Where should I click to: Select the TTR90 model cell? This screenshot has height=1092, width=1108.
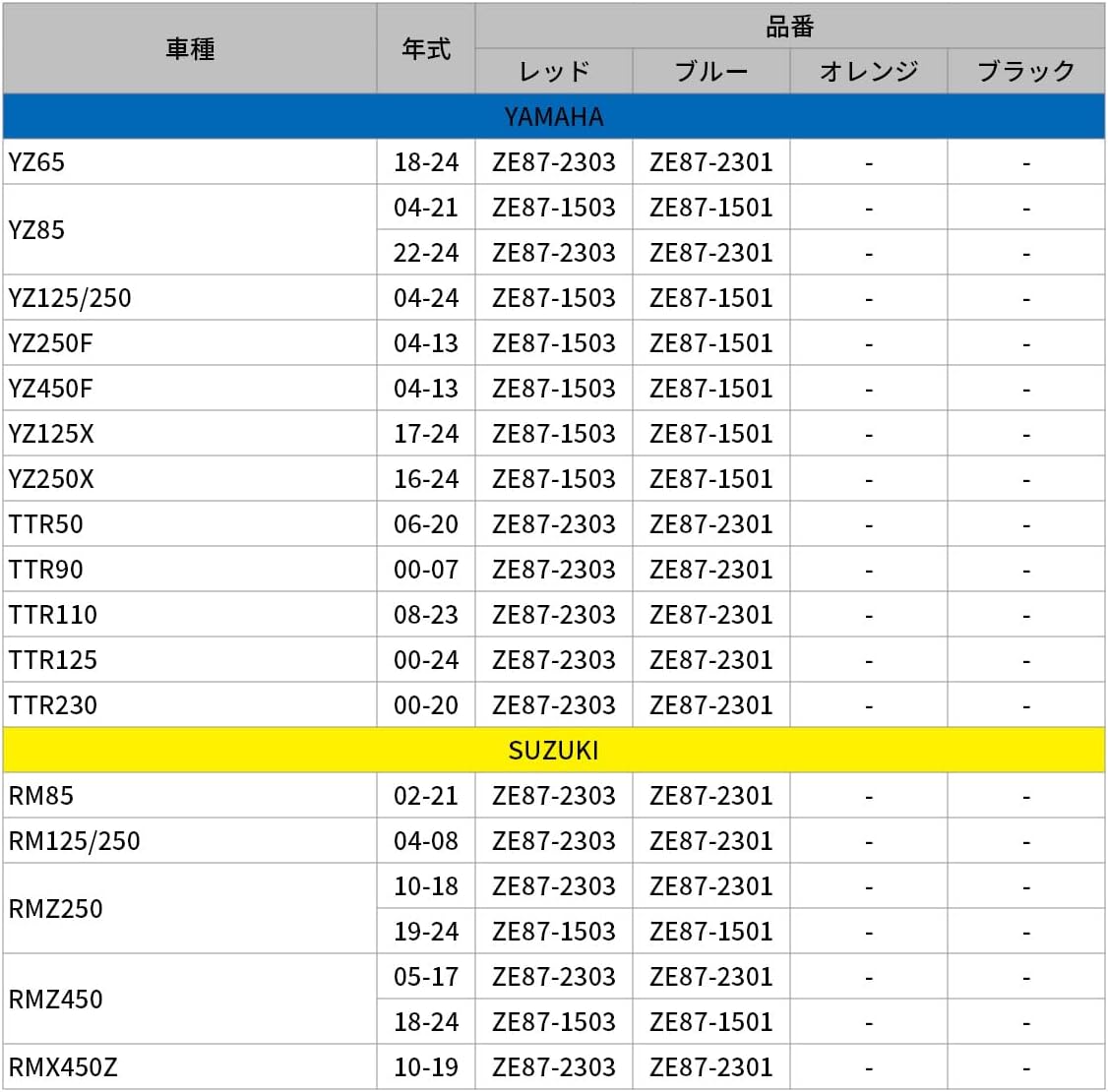pos(189,570)
